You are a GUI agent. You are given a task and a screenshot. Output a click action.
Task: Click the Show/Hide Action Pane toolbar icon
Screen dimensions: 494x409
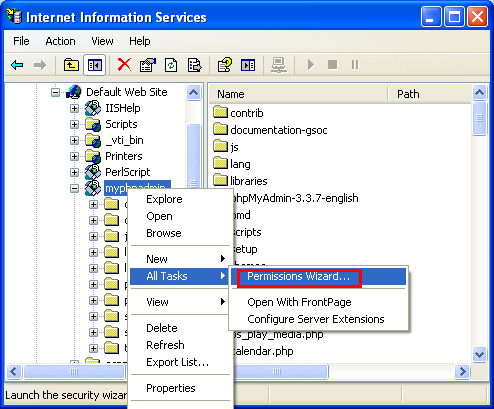(x=248, y=65)
